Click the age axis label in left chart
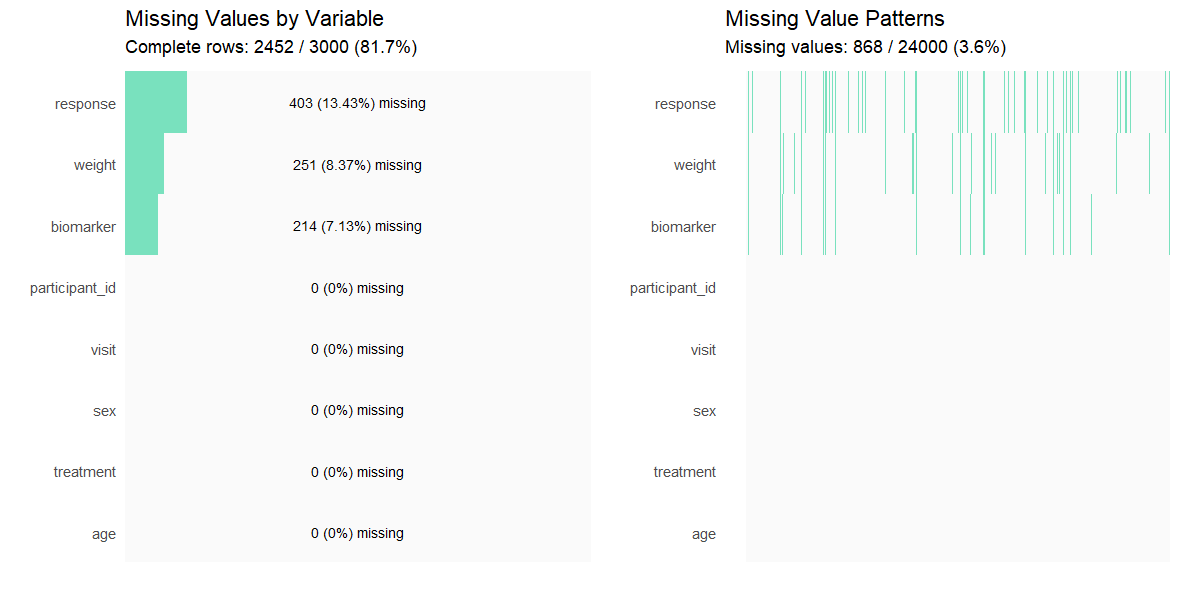Screen dimensions: 1200x600 104,534
